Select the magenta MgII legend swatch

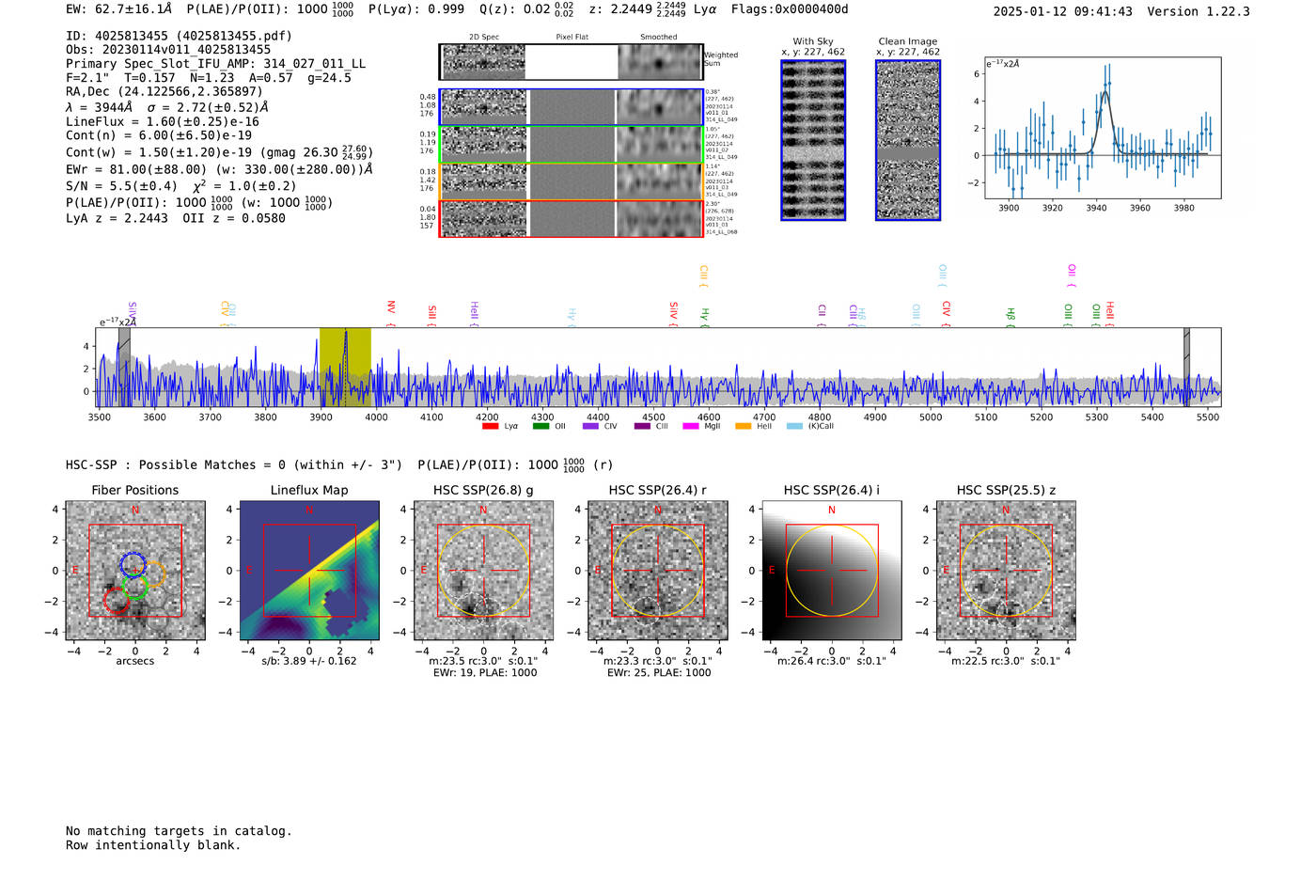coord(691,426)
